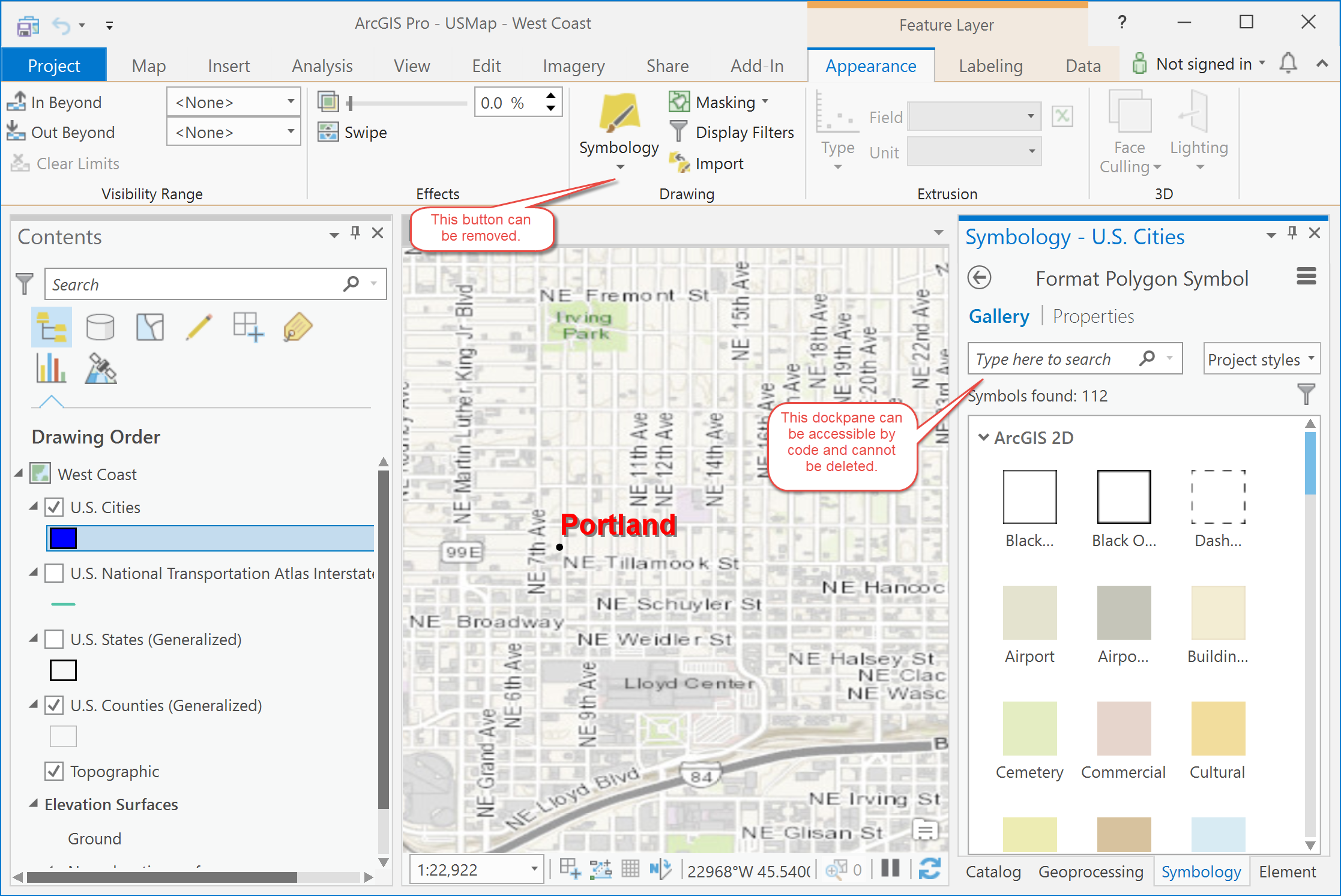
Task: Toggle the U.S. Cities layer checkbox
Action: tap(54, 507)
